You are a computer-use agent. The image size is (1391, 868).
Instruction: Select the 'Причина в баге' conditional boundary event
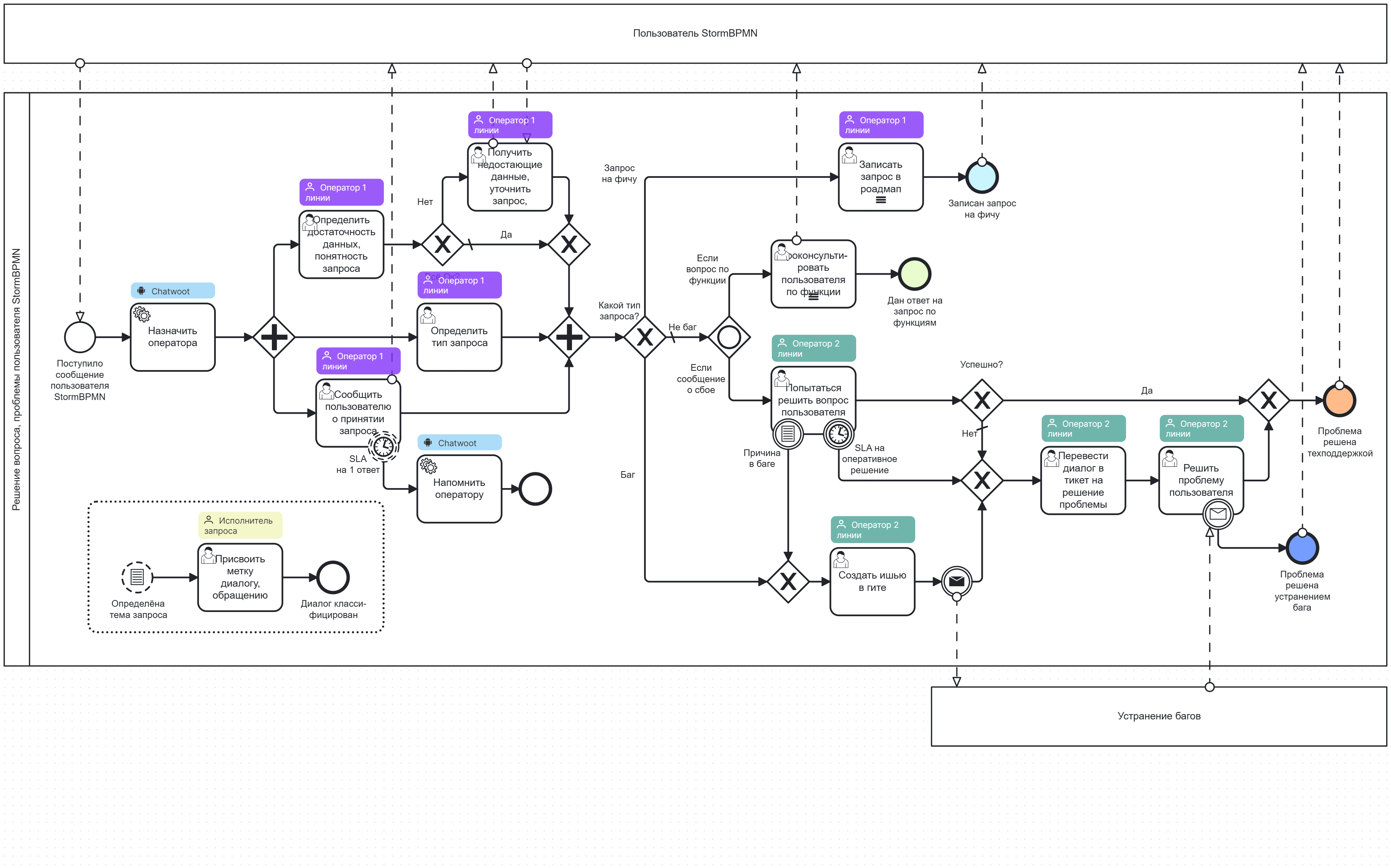click(788, 434)
